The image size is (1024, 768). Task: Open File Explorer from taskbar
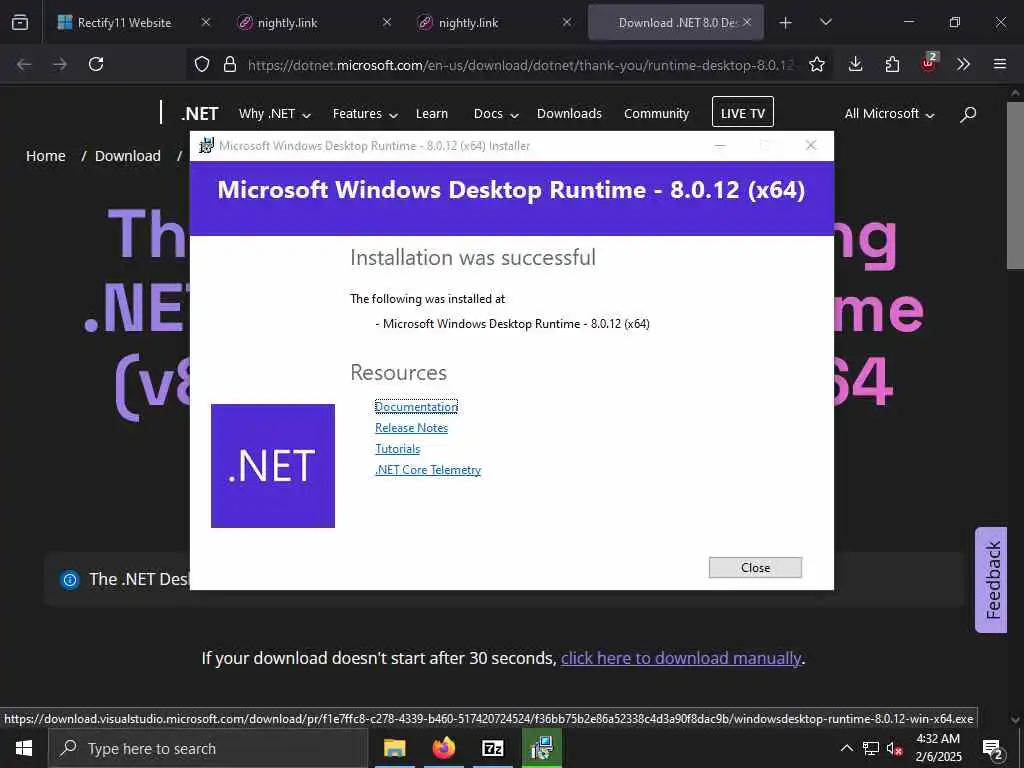tap(394, 748)
